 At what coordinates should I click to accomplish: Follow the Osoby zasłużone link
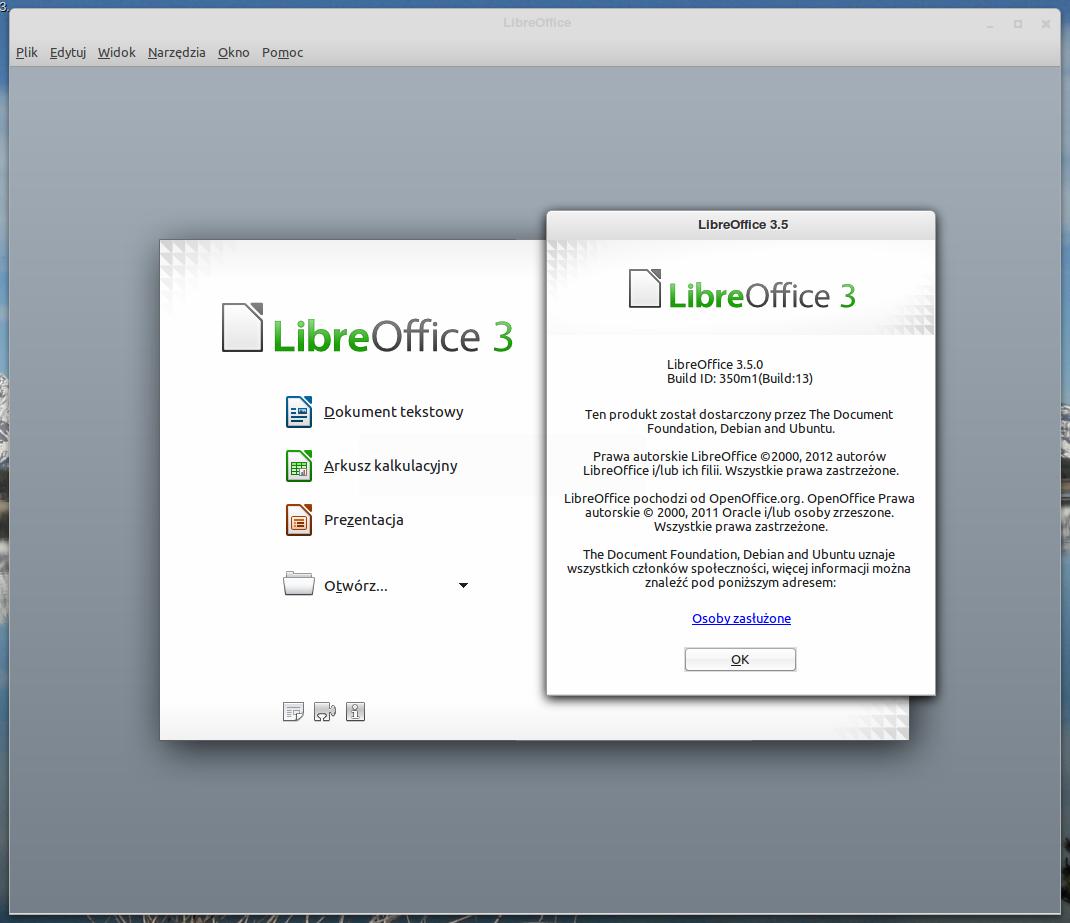click(741, 619)
